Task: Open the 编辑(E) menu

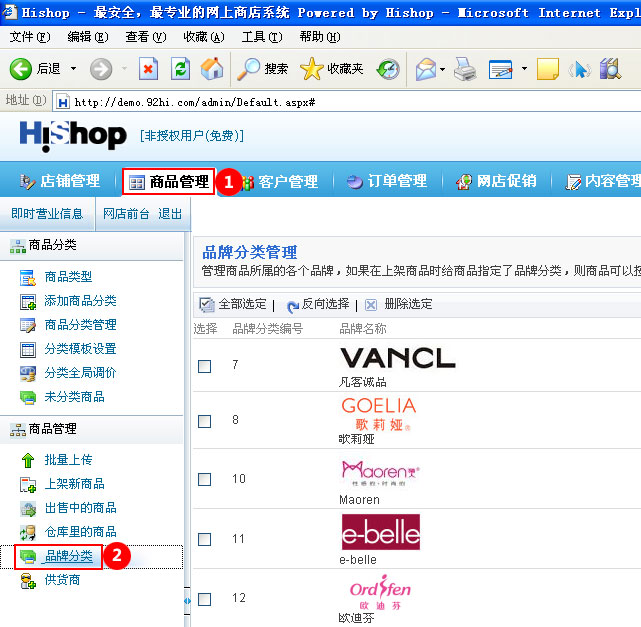Action: (x=88, y=37)
